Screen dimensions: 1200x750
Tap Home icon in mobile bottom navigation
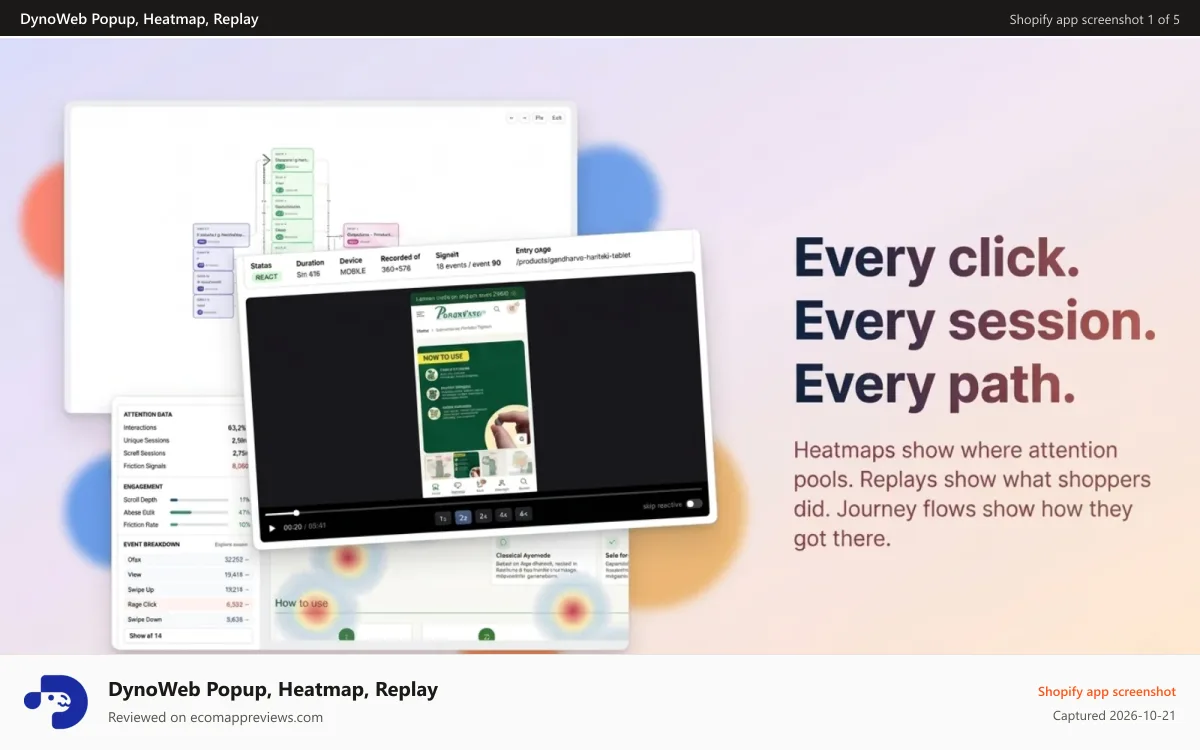point(435,485)
